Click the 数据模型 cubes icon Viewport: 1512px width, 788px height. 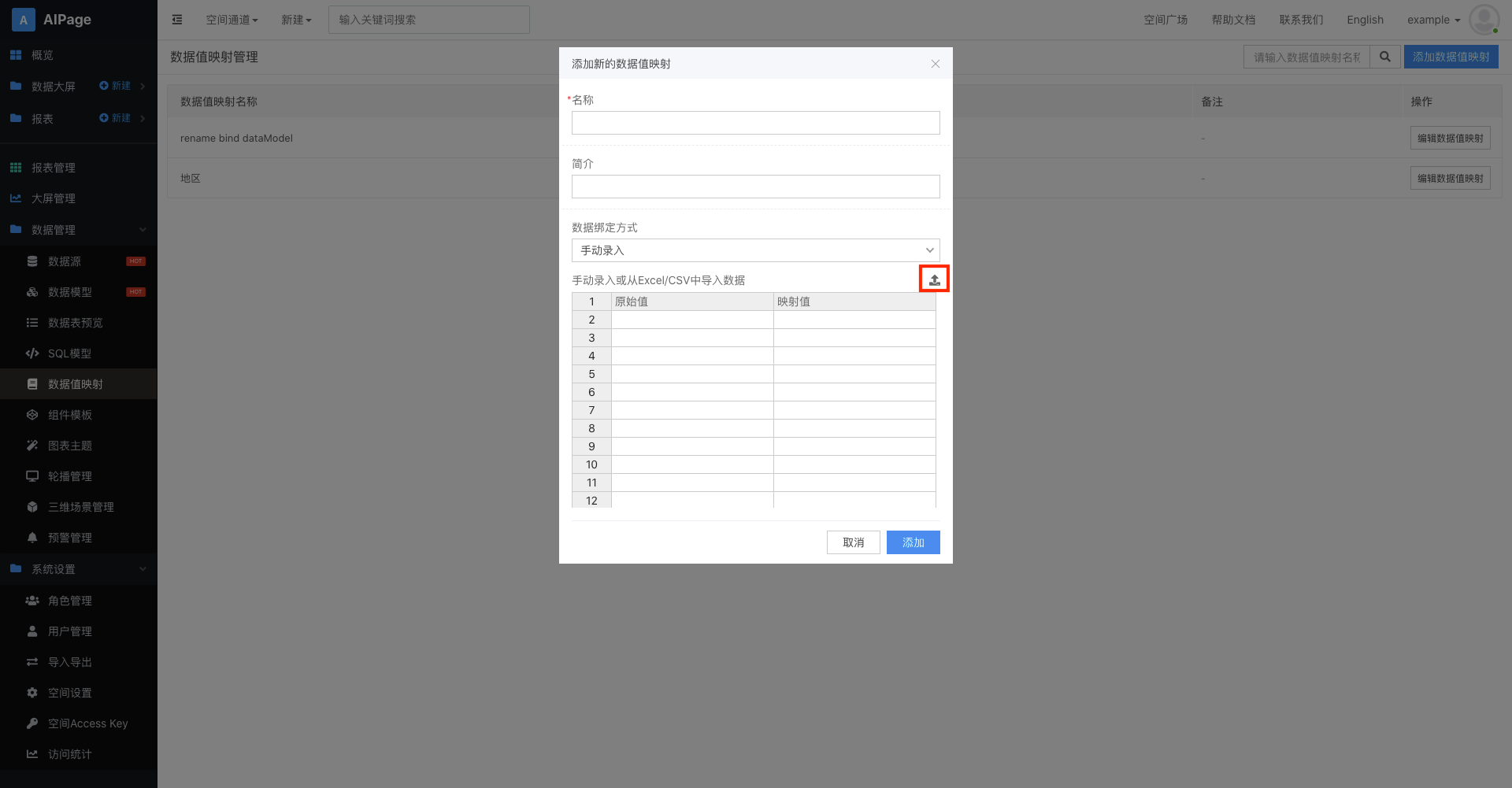point(32,292)
